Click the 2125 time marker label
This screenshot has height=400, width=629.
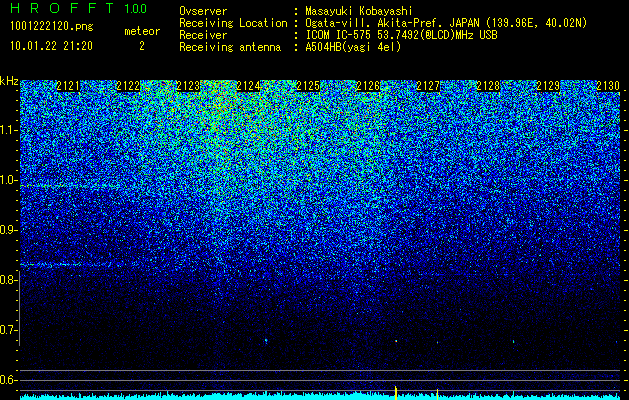point(308,86)
